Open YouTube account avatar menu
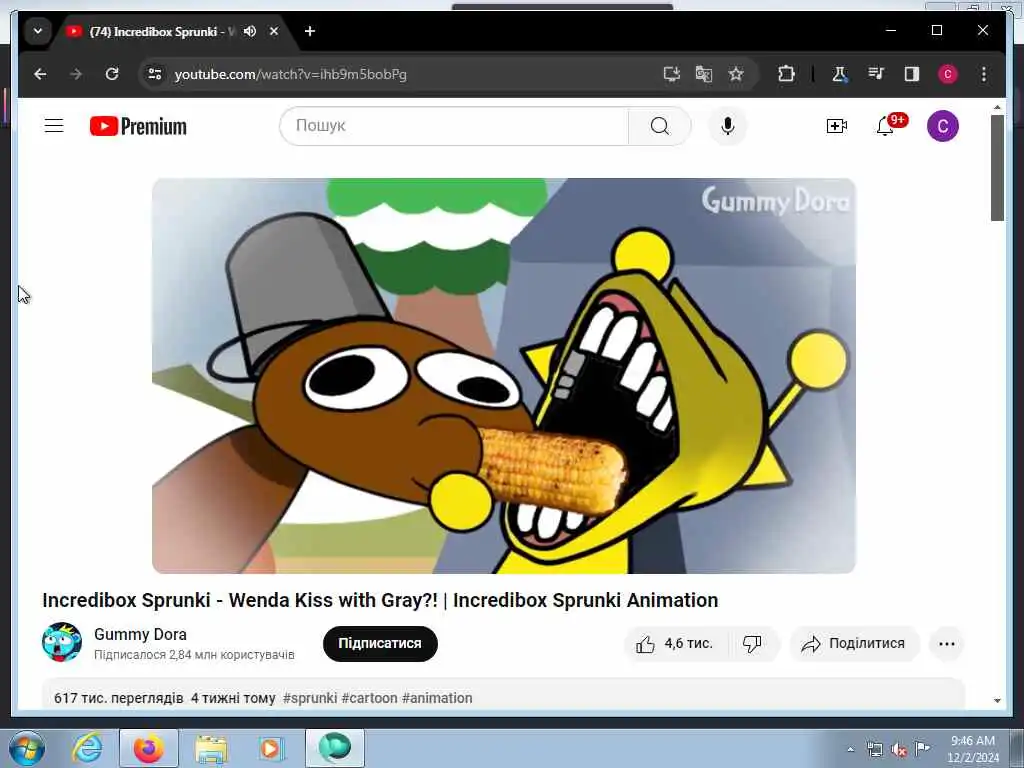Screen dimensions: 1024x768 click(942, 126)
